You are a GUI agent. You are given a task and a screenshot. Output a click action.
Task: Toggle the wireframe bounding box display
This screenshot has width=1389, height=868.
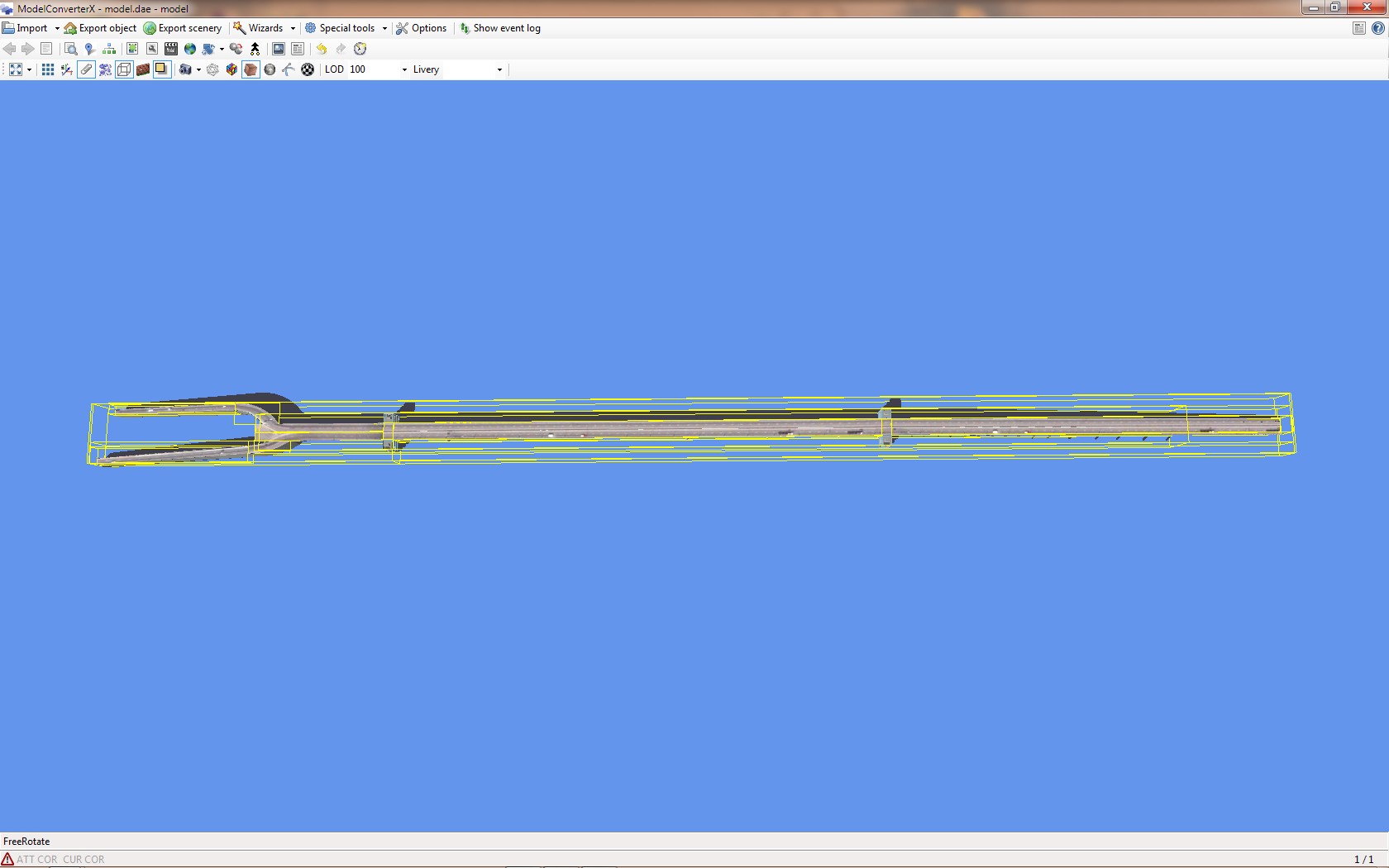point(124,69)
